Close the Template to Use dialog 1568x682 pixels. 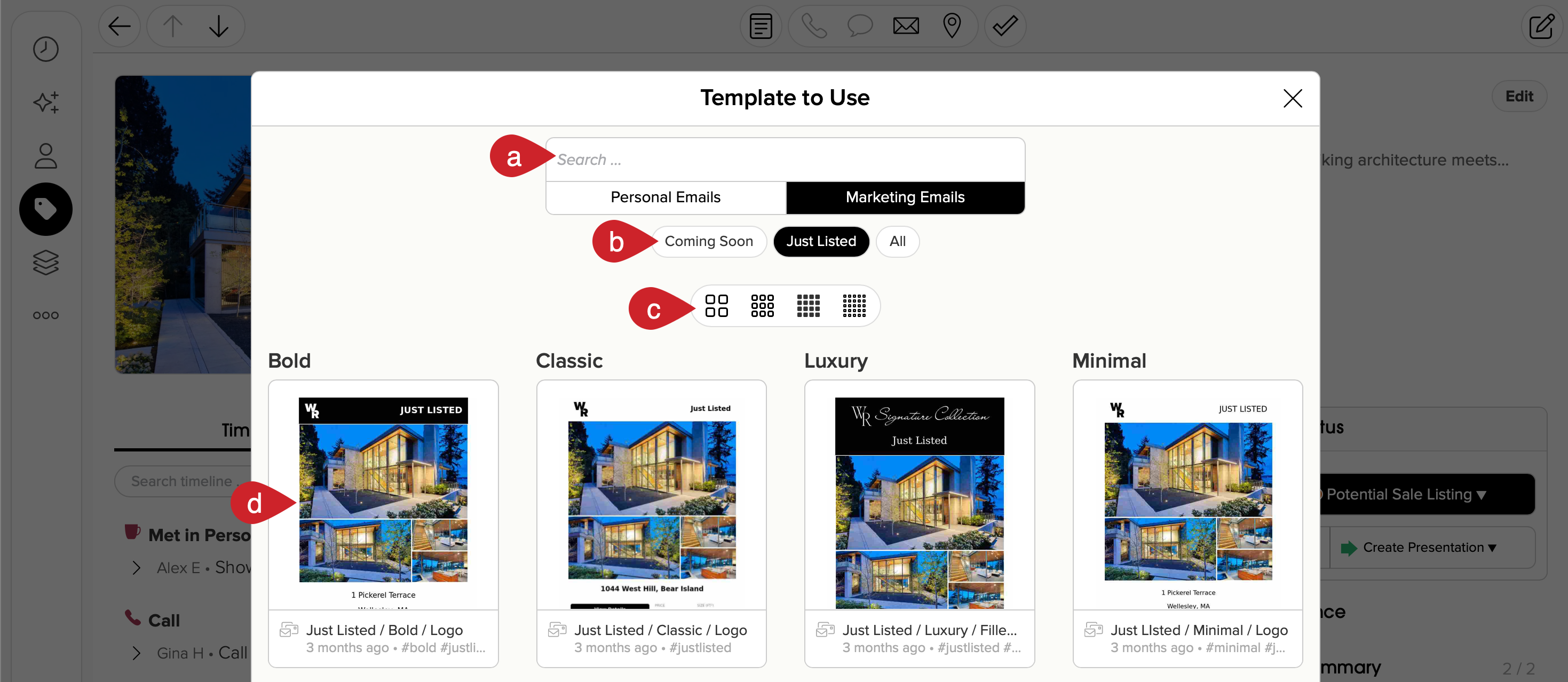coord(1292,98)
